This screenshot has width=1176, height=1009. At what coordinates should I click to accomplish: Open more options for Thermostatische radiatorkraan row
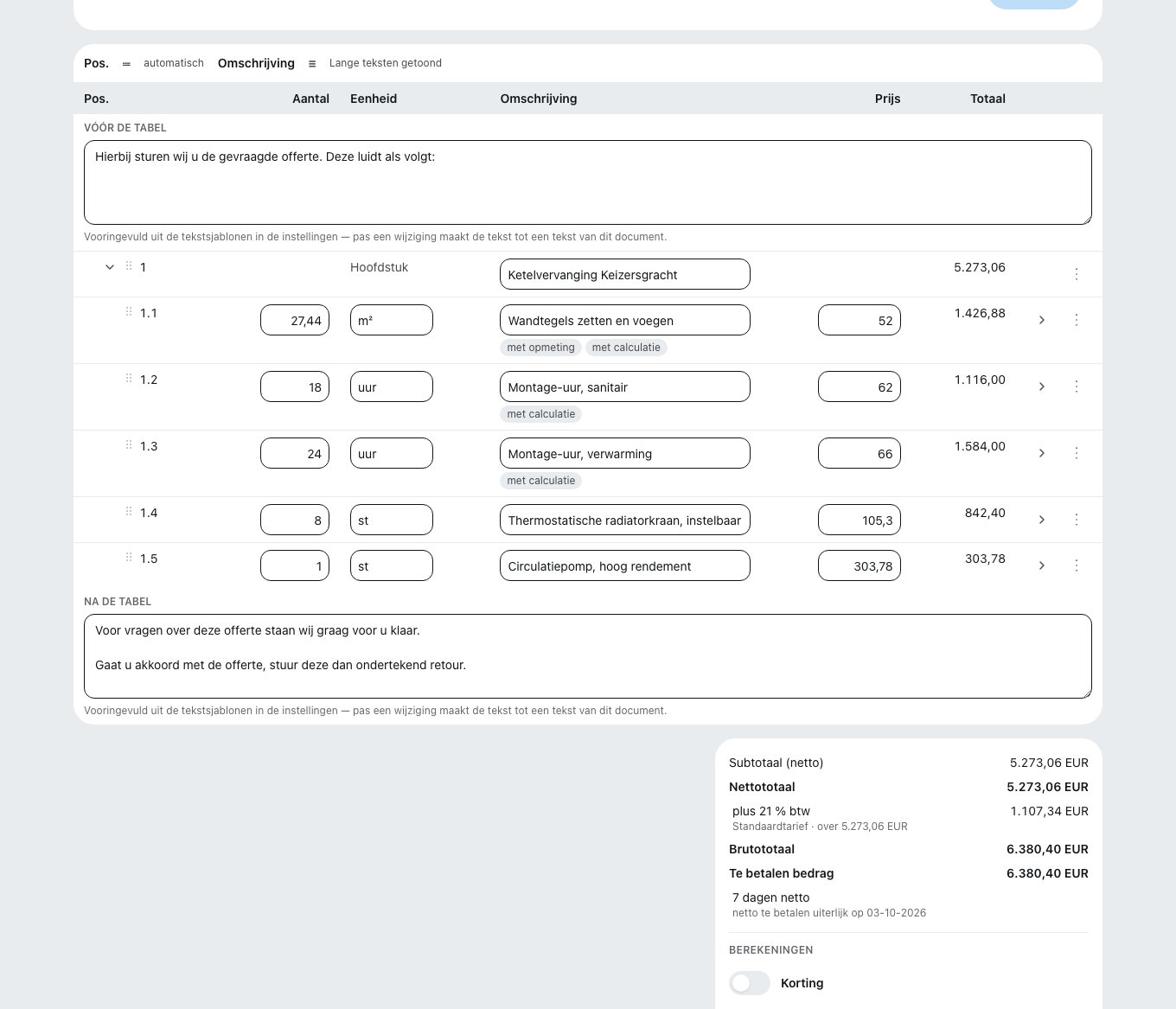pos(1077,520)
